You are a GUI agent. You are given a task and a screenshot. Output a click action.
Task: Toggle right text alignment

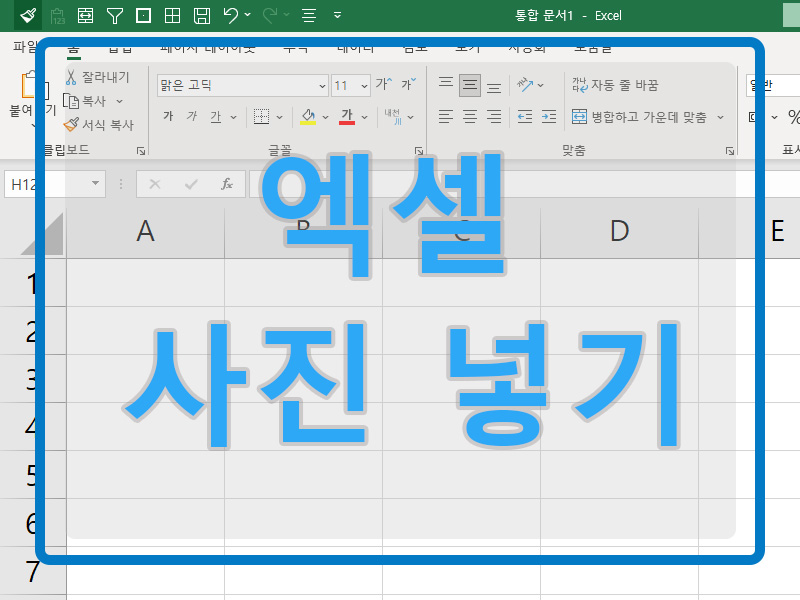494,117
